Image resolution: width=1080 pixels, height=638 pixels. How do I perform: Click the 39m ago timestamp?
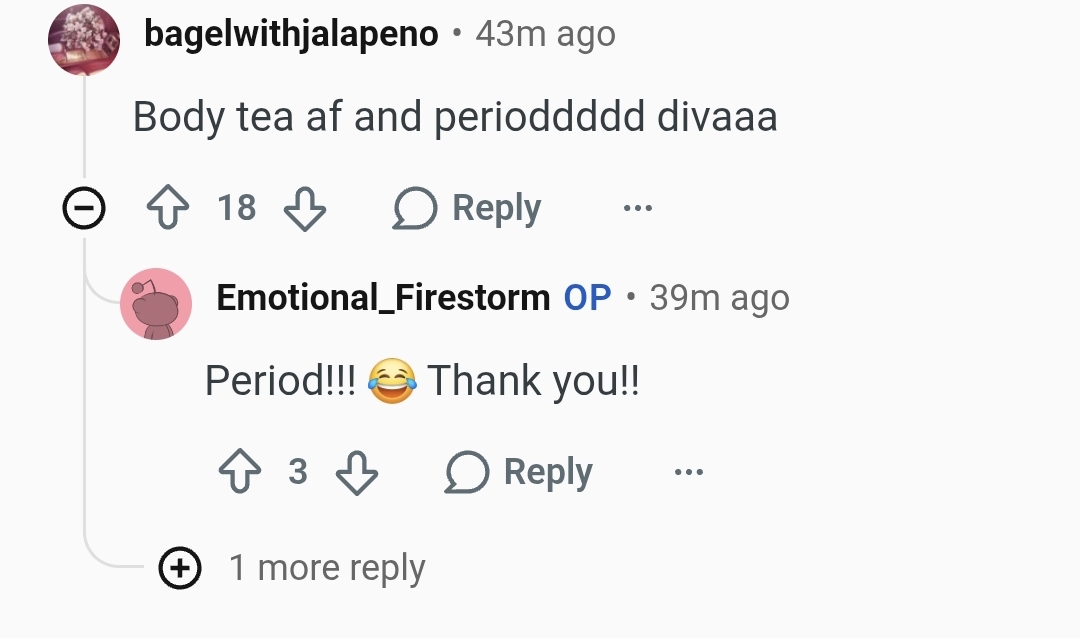point(720,298)
